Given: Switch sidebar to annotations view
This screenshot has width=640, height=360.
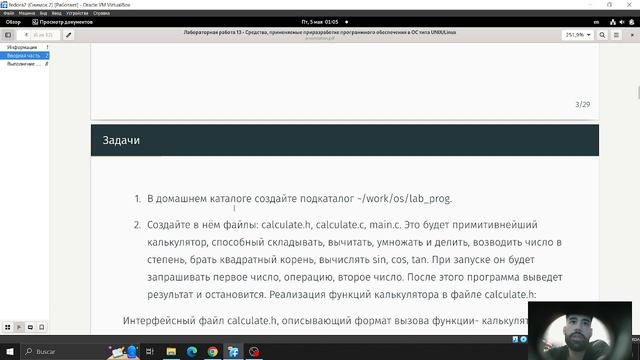Looking at the screenshot, I should (30, 327).
